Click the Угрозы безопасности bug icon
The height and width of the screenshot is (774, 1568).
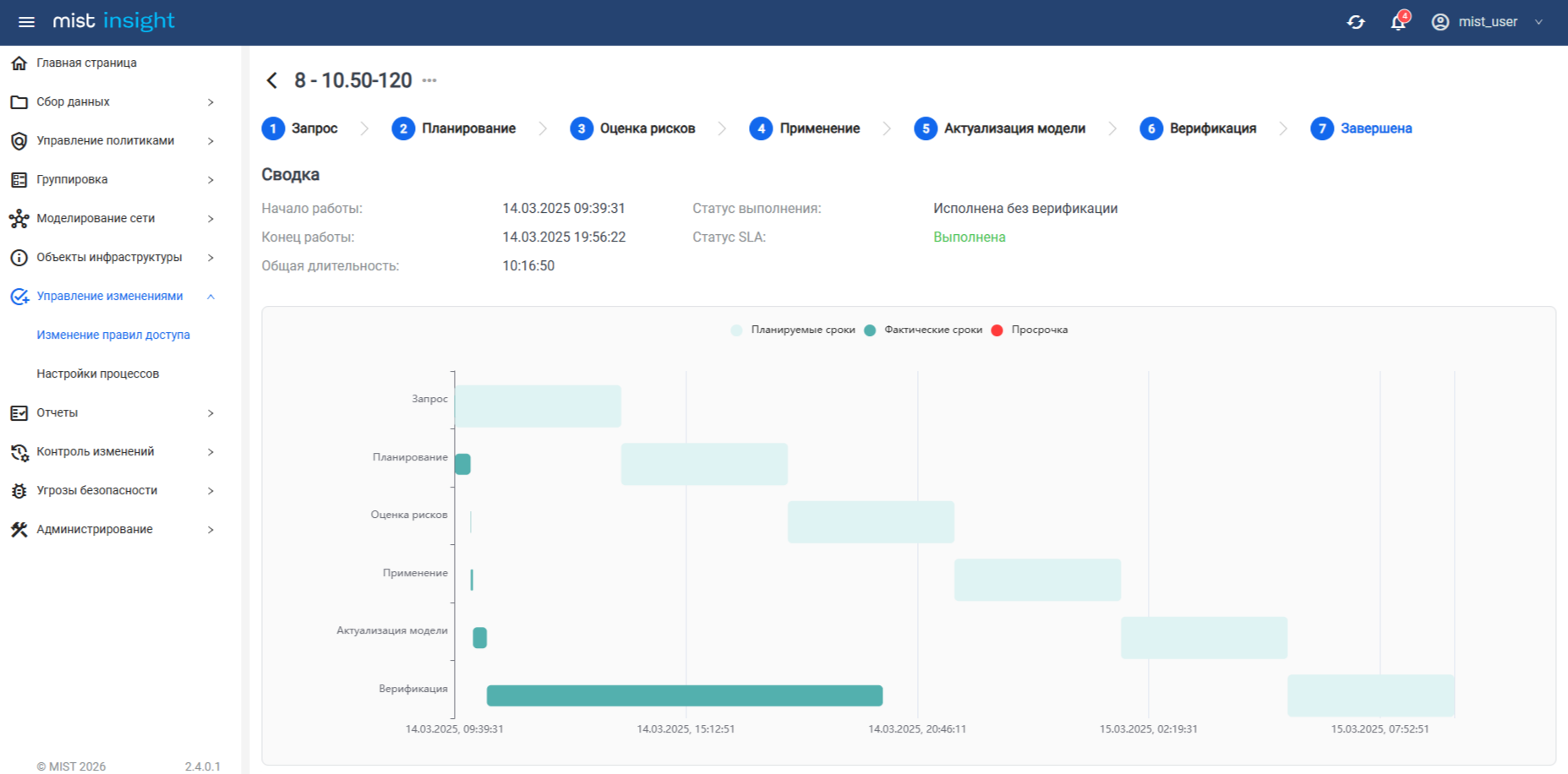pyautogui.click(x=19, y=491)
